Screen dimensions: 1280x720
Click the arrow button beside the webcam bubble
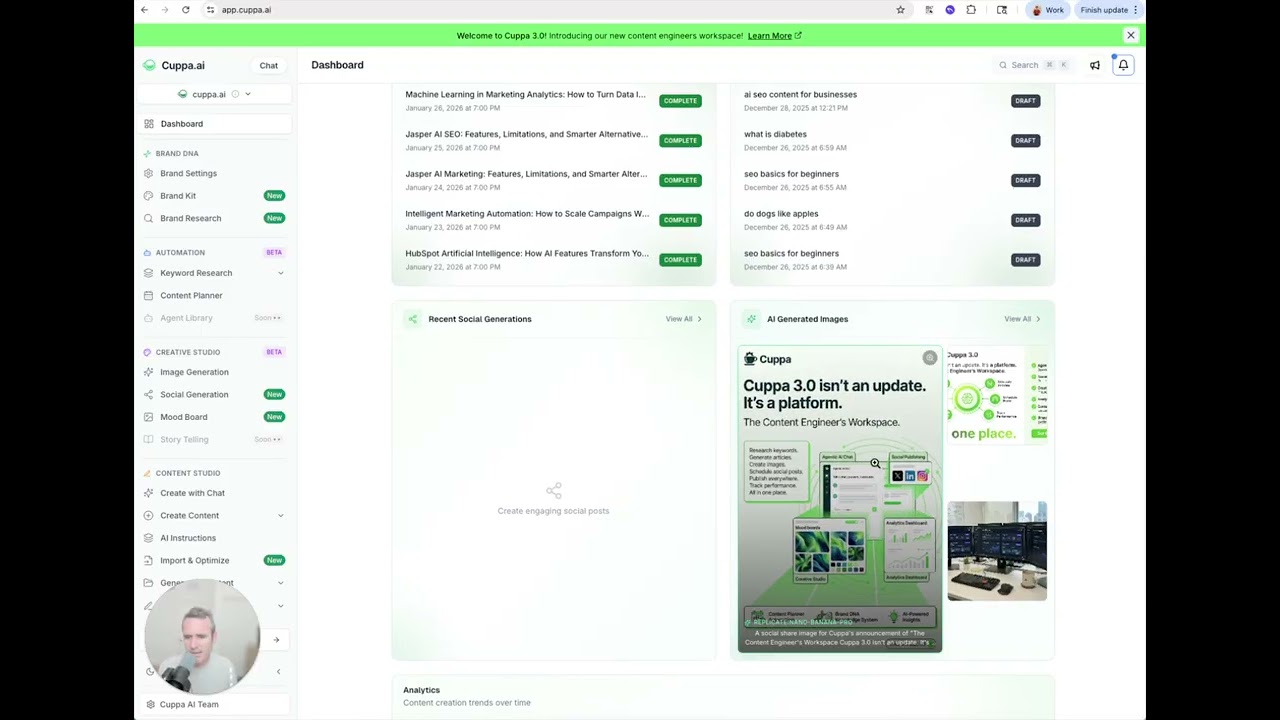pyautogui.click(x=276, y=640)
